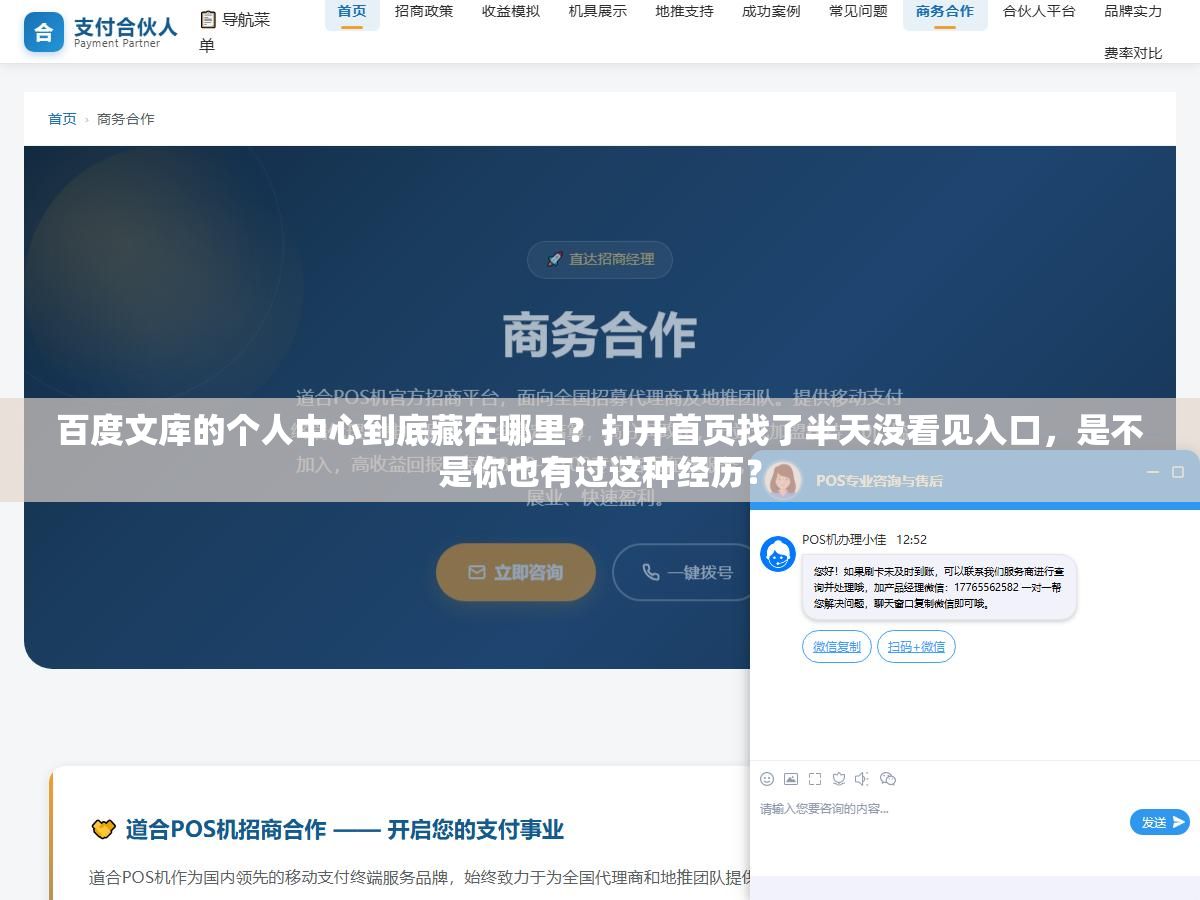Select the screenshot capture icon in chat
This screenshot has height=900, width=1200.
point(815,778)
